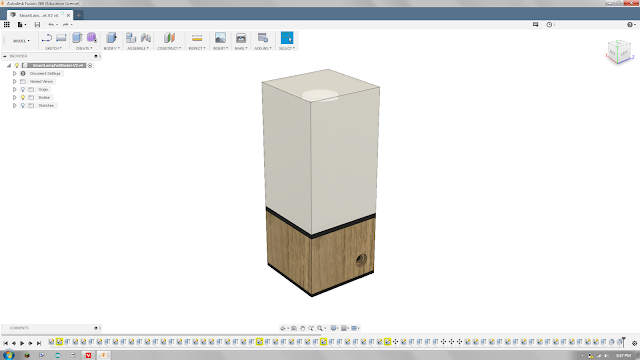Screen dimensions: 640x360
Task: Select the Extrude box tool
Action: [77, 38]
